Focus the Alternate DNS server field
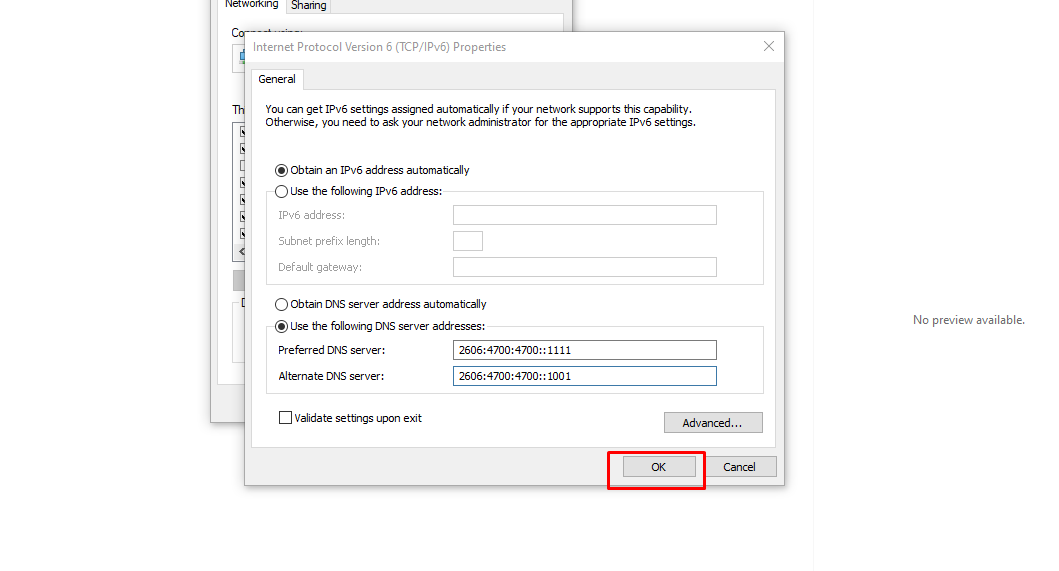The image size is (1059, 571). tap(584, 376)
